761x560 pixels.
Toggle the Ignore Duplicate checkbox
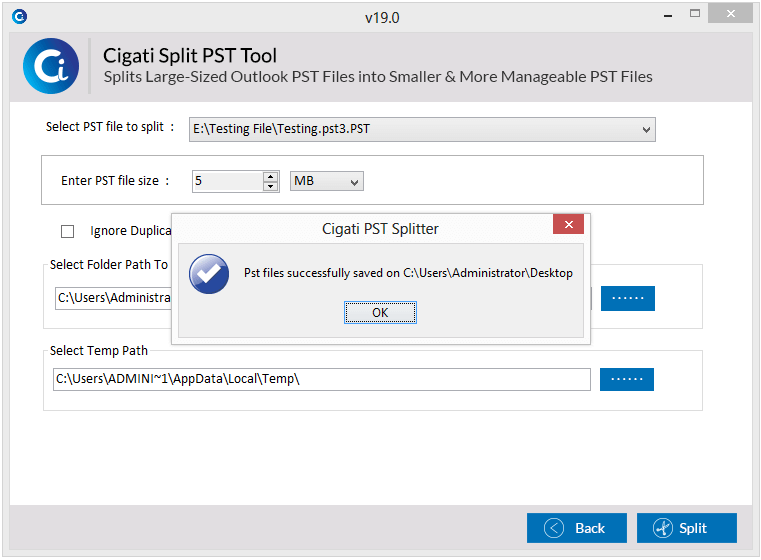point(67,231)
